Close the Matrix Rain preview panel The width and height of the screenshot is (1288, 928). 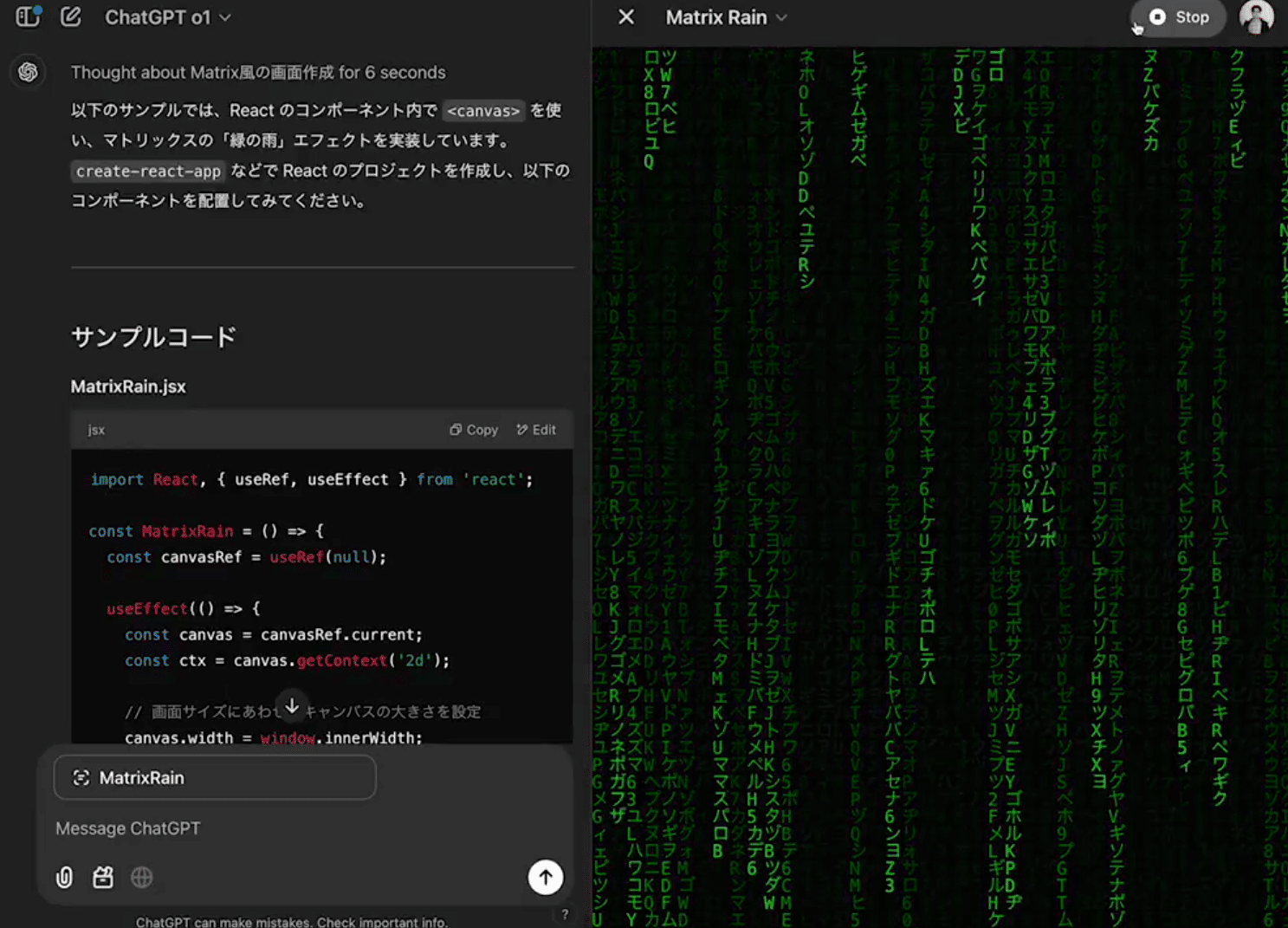(626, 17)
